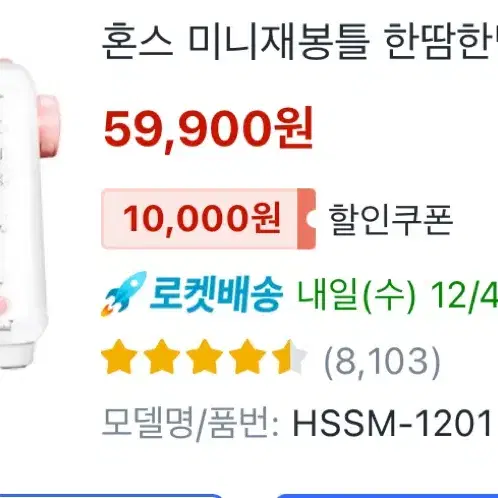Click the red ticket stub on coupon badge
Screen dimensions: 498x498
click(306, 219)
